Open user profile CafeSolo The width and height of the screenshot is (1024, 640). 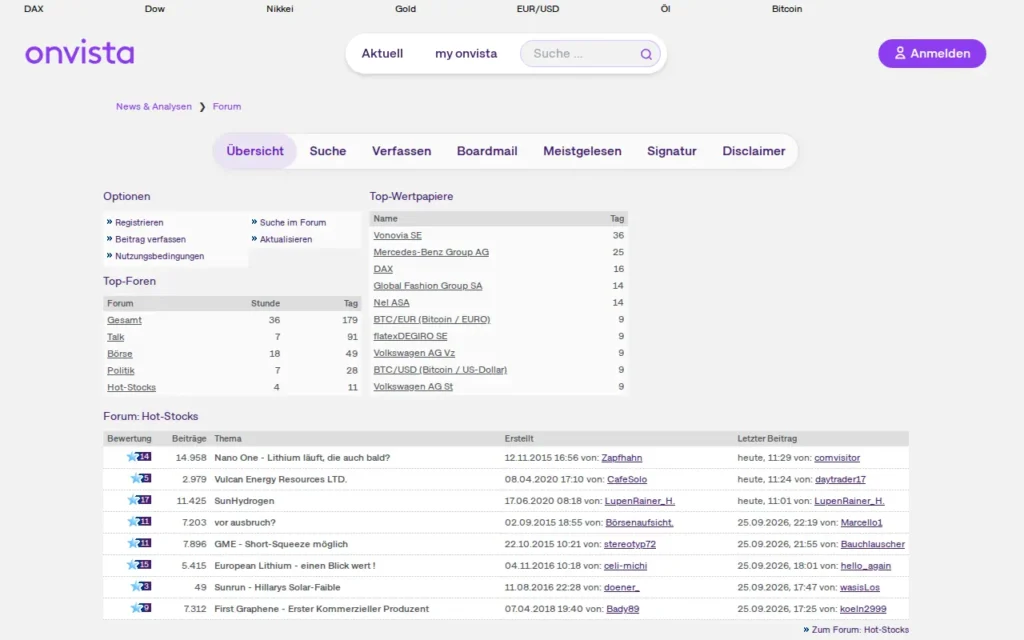pos(627,479)
